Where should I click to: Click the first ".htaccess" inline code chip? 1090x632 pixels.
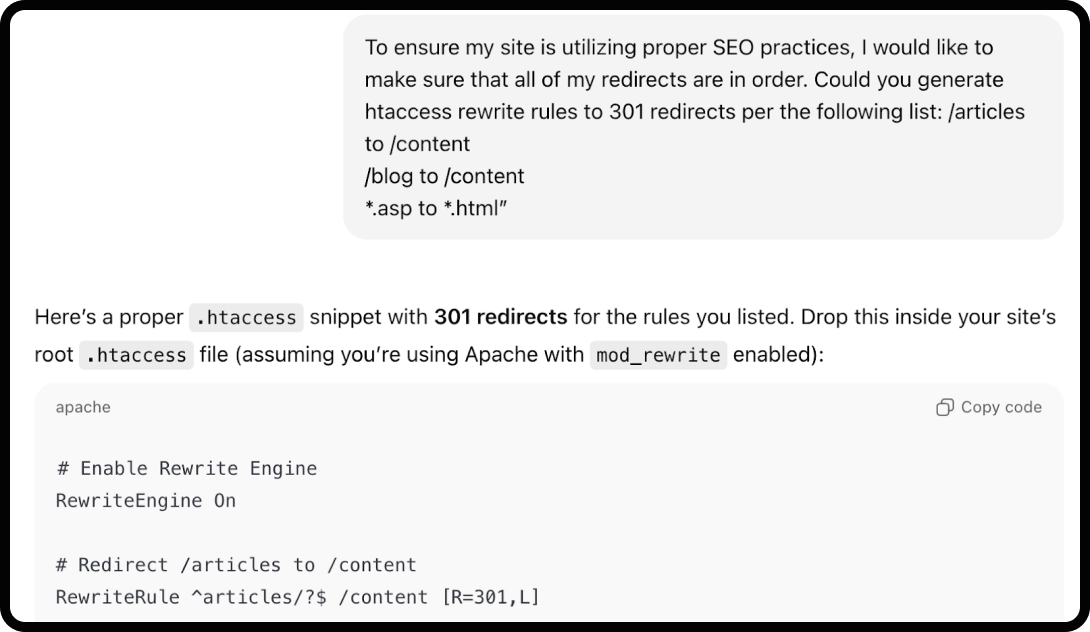pyautogui.click(x=246, y=318)
